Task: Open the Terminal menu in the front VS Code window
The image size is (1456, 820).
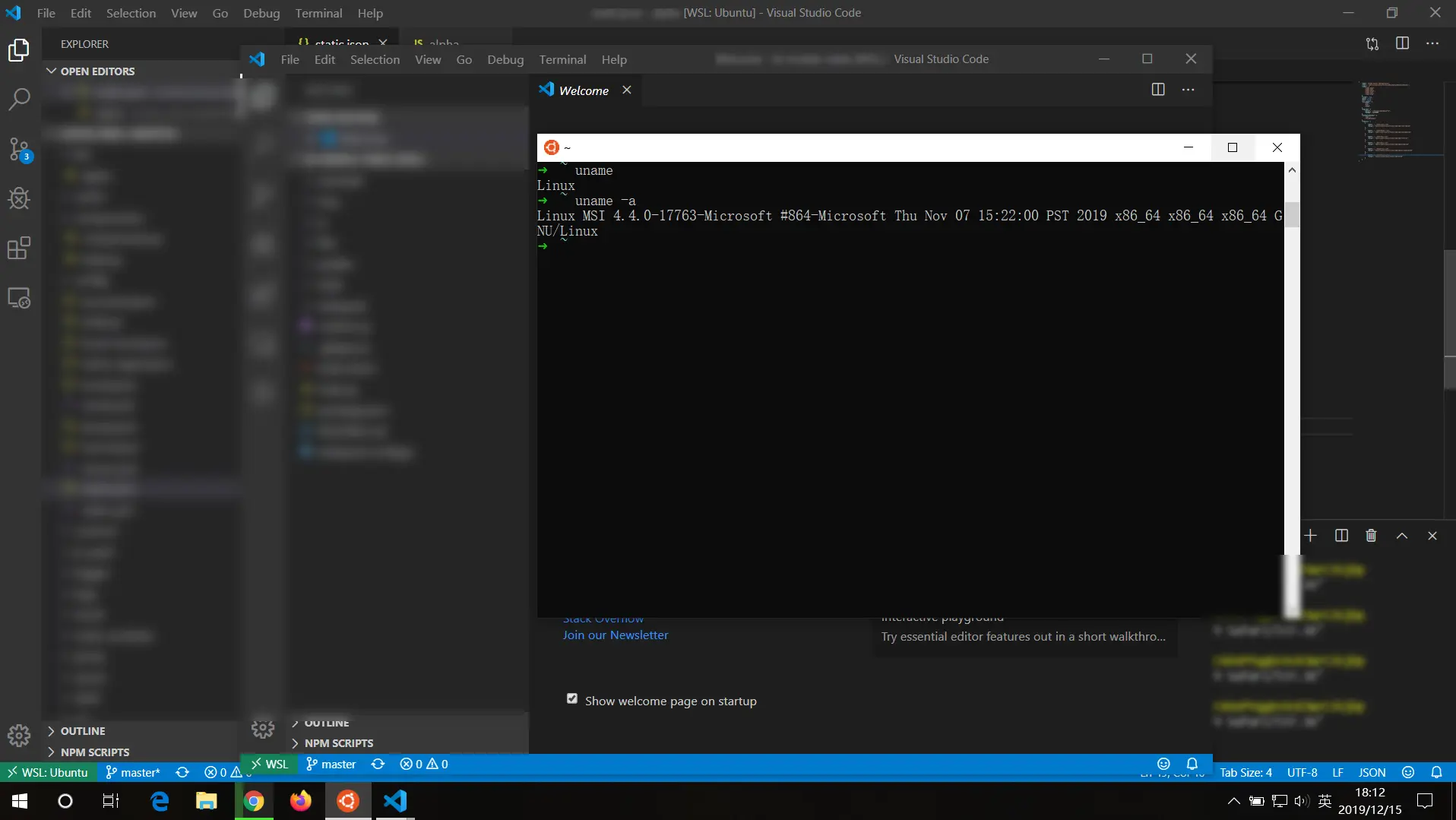Action: click(562, 59)
